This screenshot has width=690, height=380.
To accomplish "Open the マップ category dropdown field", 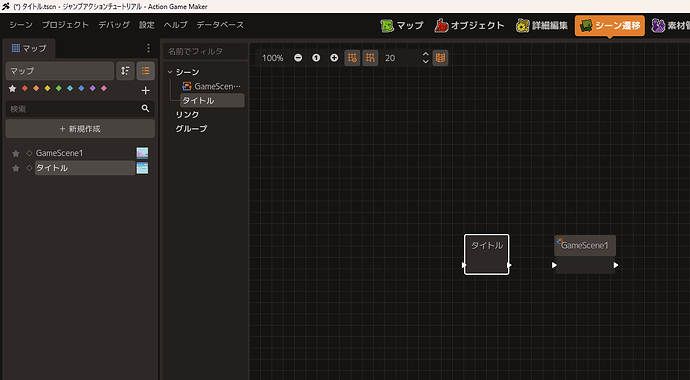I will tap(60, 71).
